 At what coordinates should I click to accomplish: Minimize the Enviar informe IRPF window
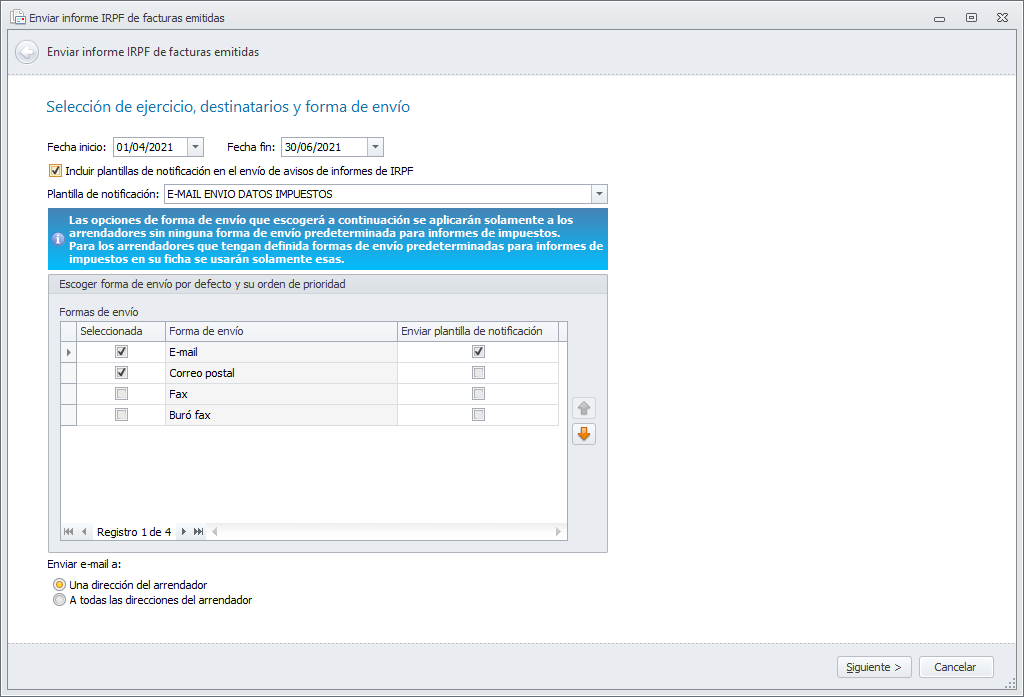[940, 18]
